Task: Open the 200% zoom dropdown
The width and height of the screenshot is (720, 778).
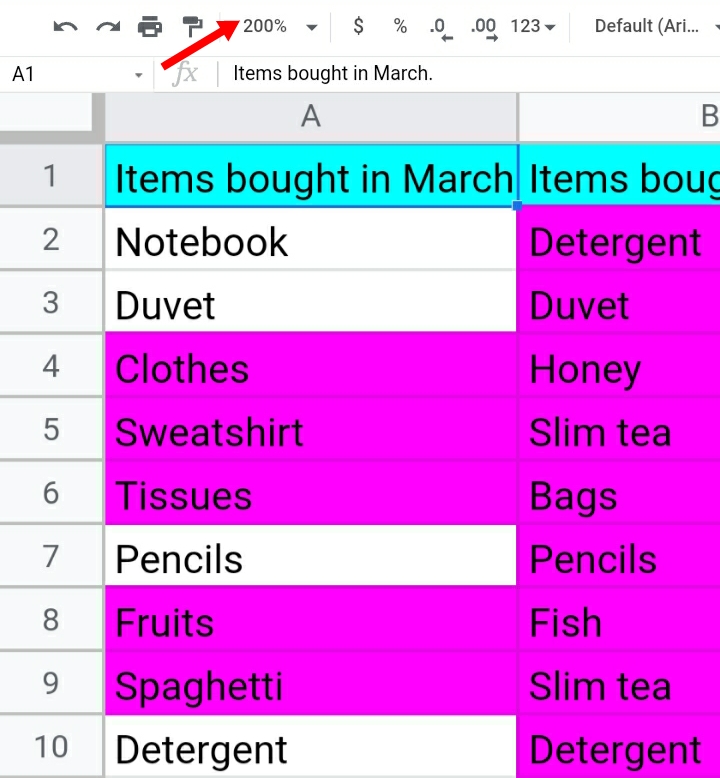Action: pos(280,26)
